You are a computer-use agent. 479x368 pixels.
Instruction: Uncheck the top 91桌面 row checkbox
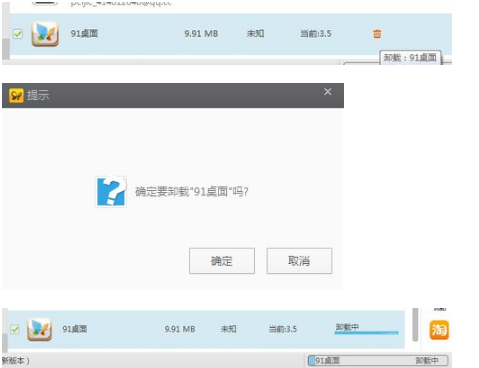[18, 34]
